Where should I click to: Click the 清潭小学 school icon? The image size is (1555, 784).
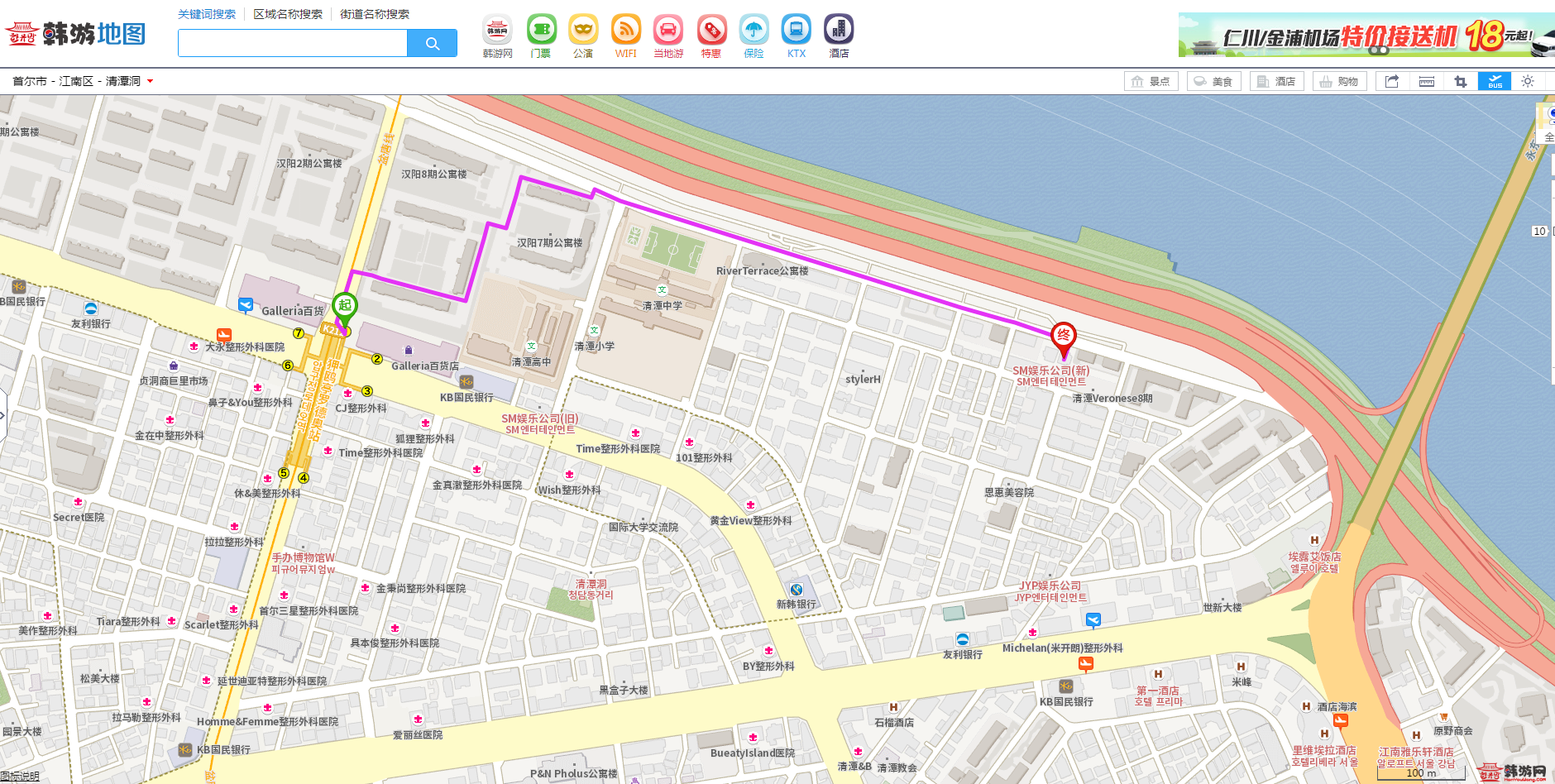[594, 331]
